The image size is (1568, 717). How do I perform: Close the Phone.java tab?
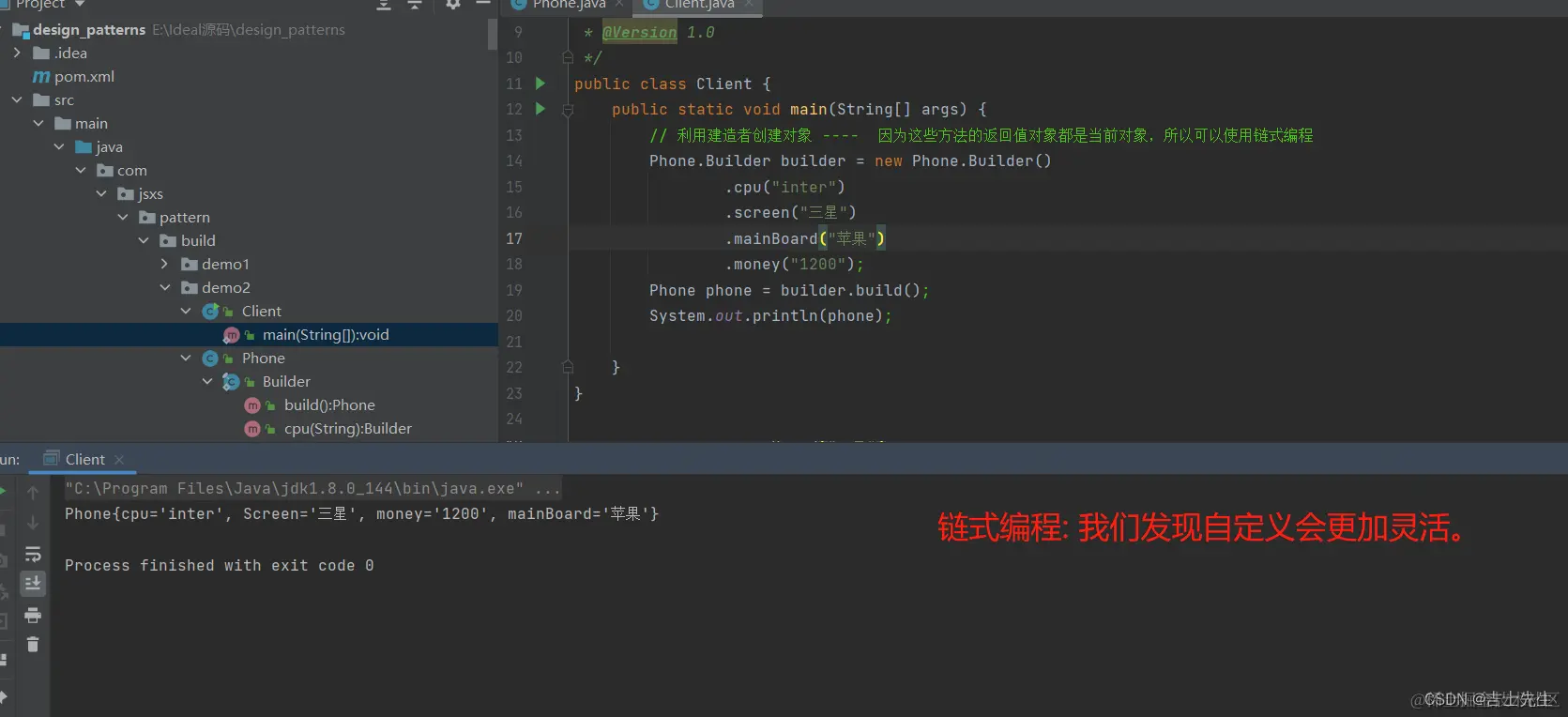[619, 4]
